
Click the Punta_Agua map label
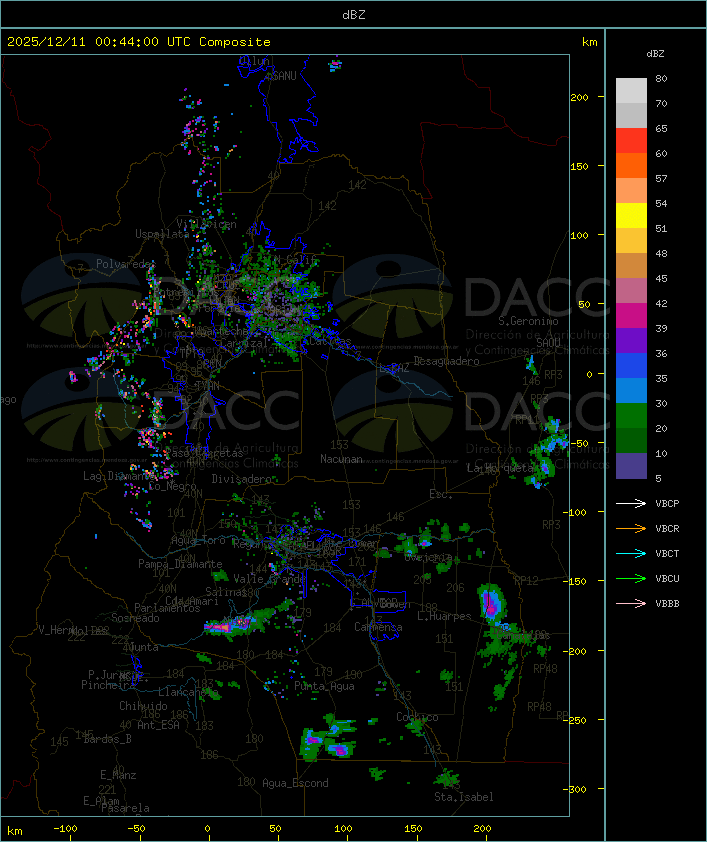click(x=324, y=686)
